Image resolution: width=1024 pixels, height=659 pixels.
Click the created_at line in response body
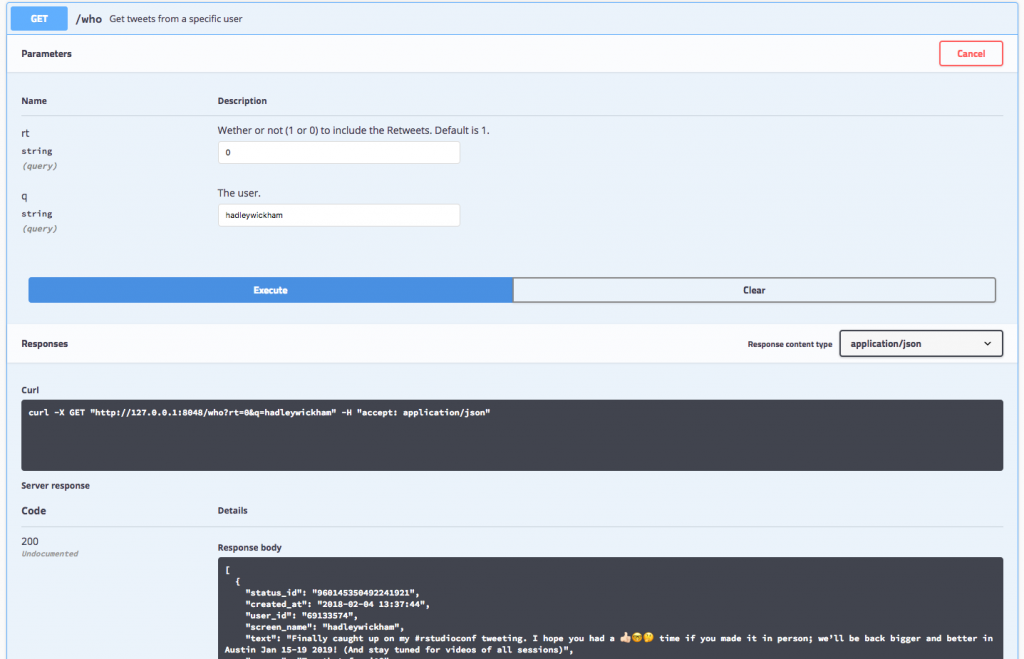[x=338, y=604]
